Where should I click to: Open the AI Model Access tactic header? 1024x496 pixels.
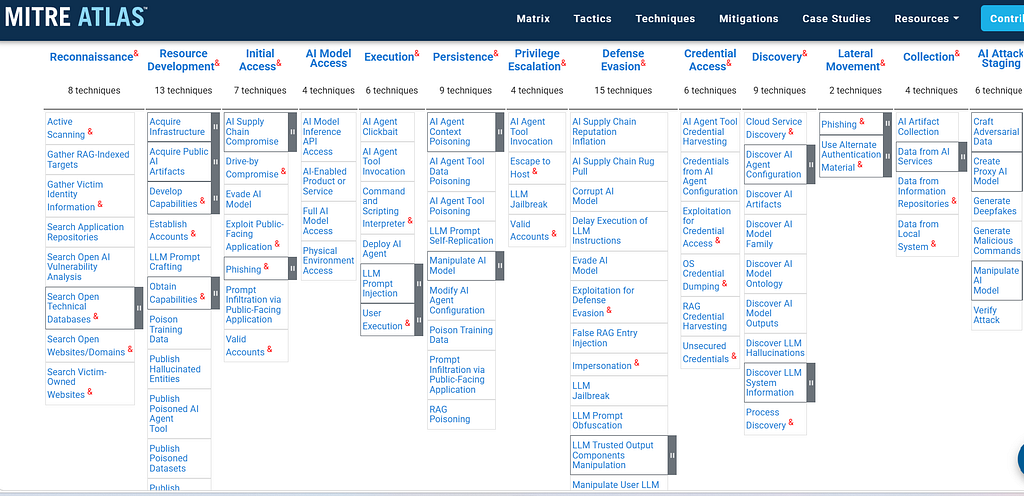tap(328, 58)
